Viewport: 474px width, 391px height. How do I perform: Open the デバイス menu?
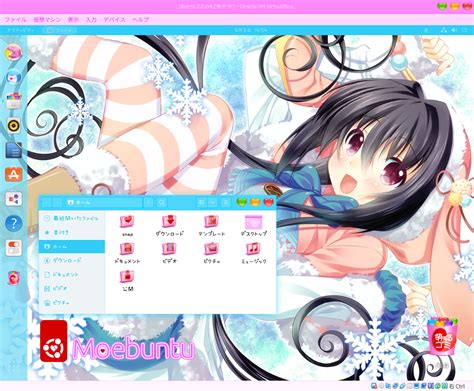114,20
